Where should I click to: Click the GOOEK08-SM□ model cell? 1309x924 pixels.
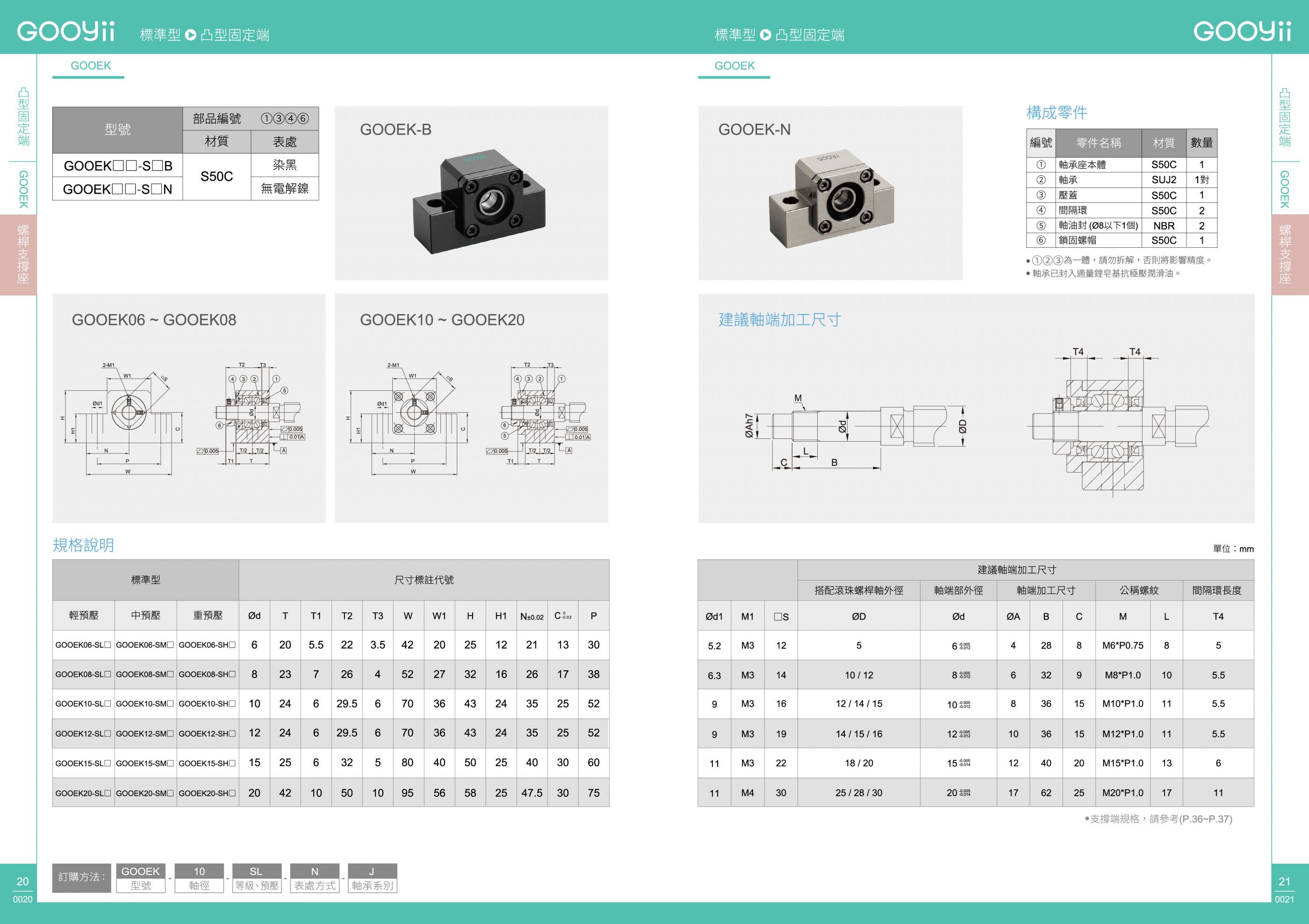145,674
